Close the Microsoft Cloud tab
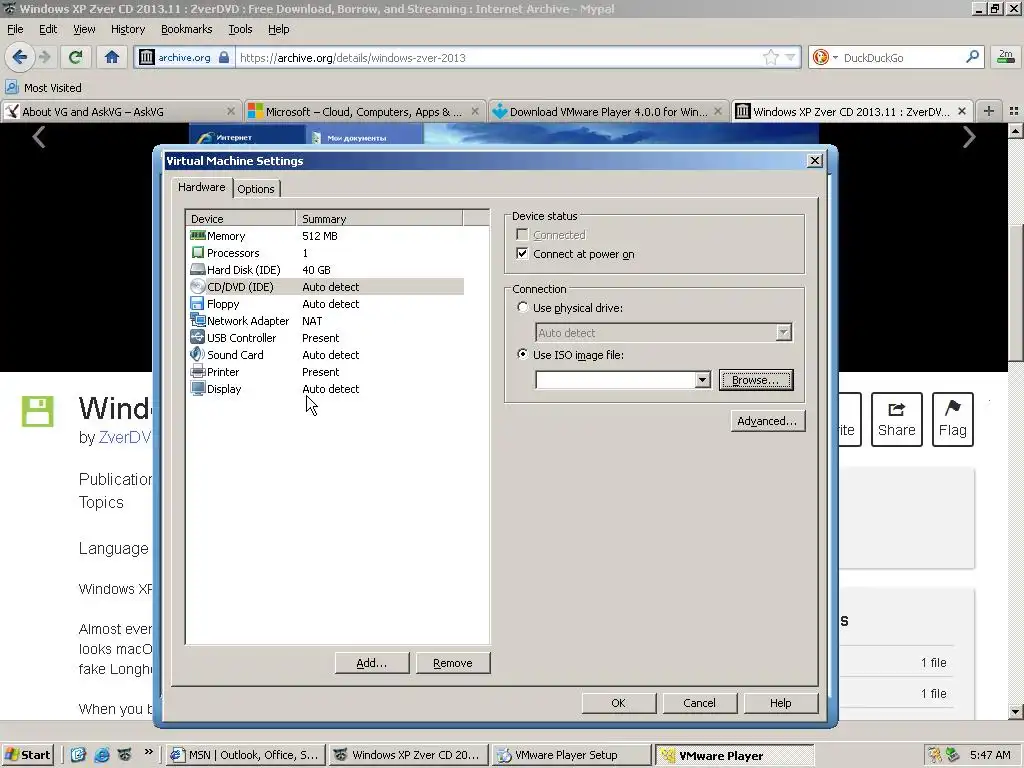 (x=475, y=111)
